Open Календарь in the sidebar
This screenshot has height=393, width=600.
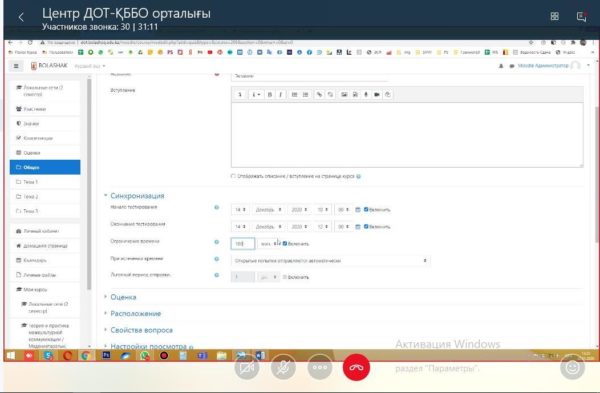pos(45,260)
